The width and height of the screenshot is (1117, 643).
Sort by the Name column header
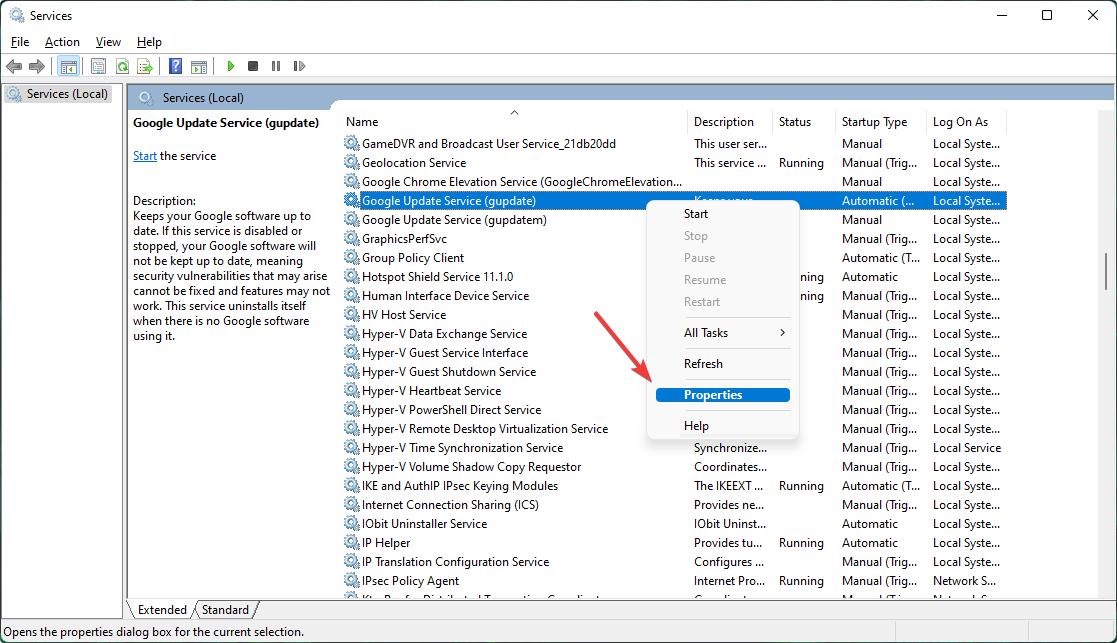[514, 122]
